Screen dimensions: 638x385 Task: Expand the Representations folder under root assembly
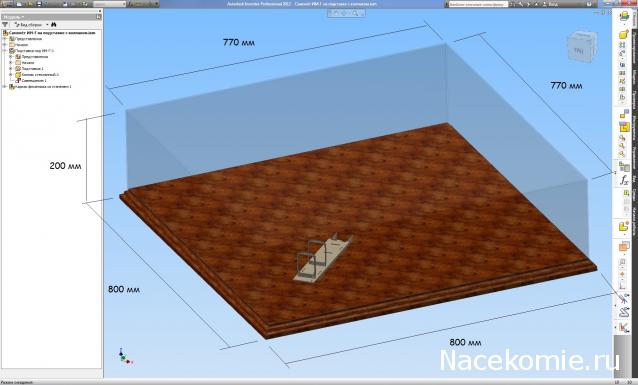point(5,39)
